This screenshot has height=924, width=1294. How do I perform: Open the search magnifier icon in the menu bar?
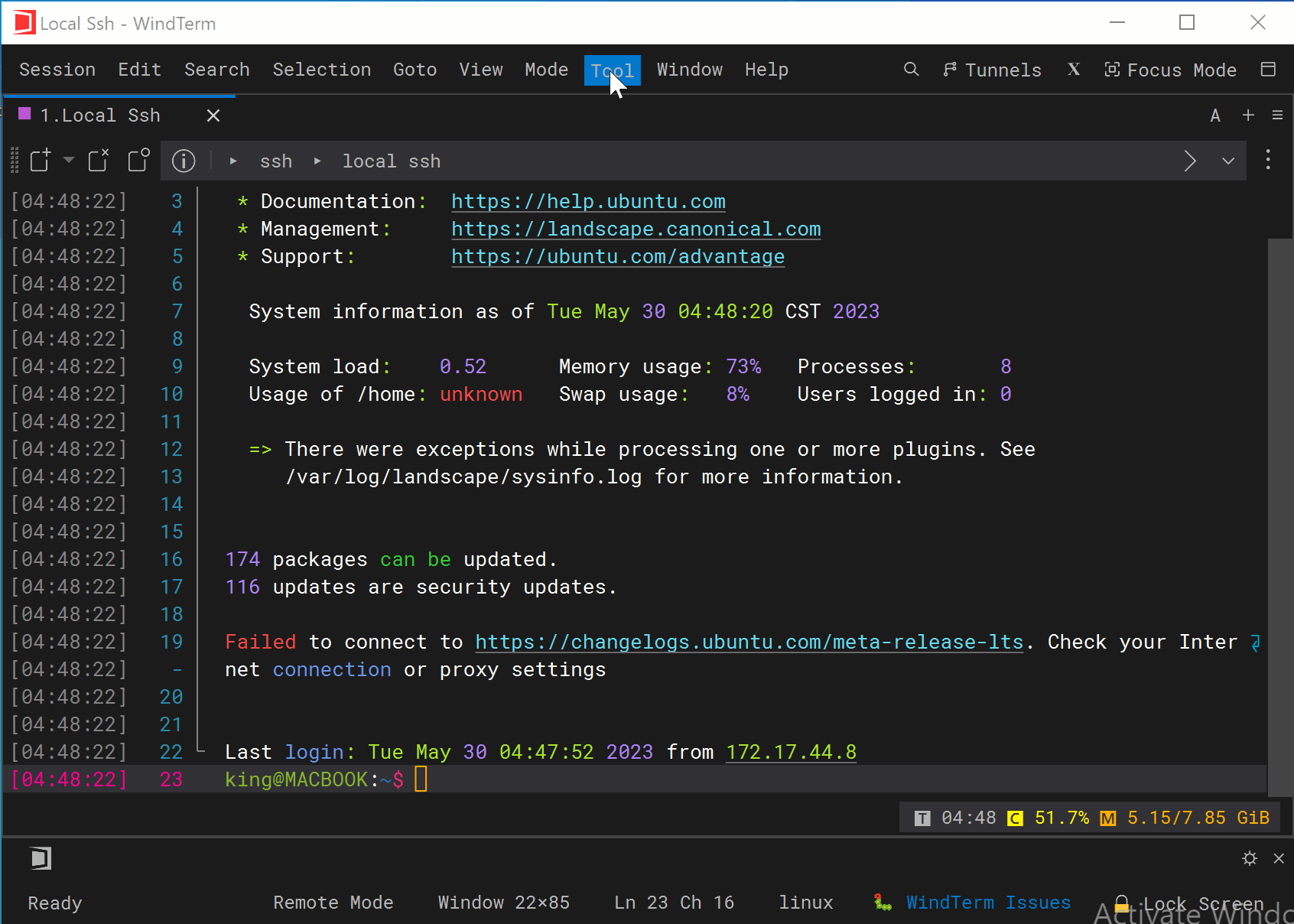pos(911,70)
